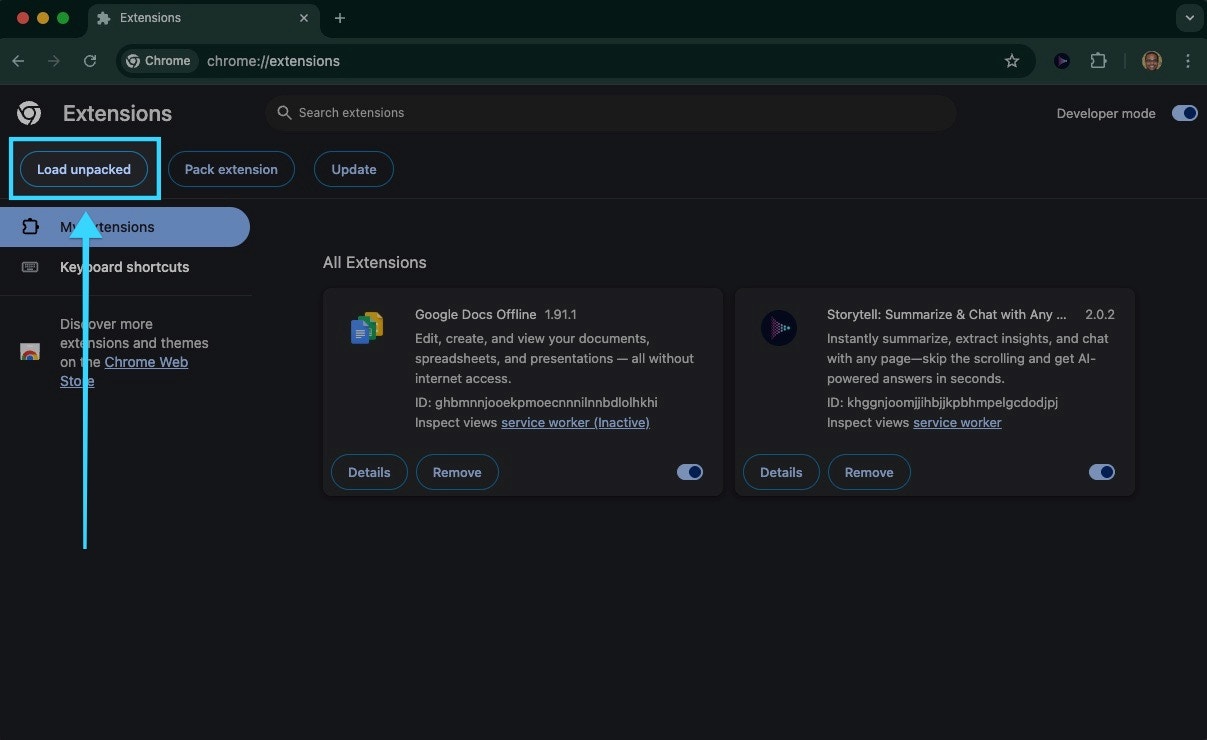Remove the Google Docs Offline extension
1207x740 pixels.
tap(457, 472)
